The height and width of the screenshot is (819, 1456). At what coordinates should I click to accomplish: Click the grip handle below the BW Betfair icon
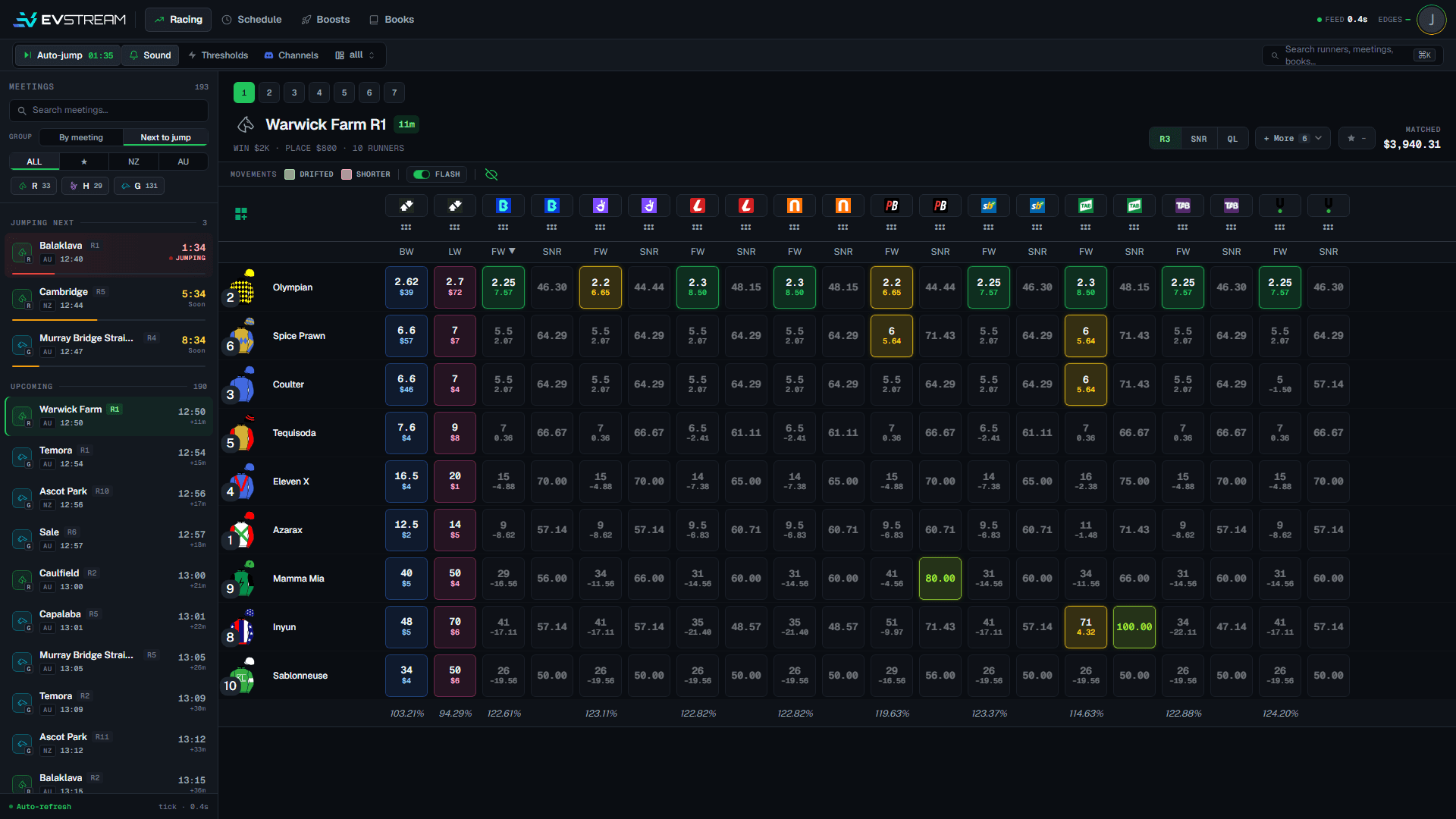point(406,227)
